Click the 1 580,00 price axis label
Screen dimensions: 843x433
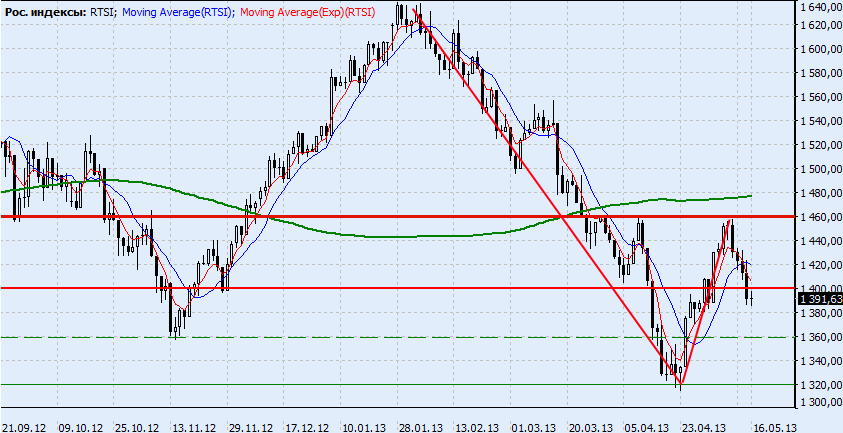821,73
